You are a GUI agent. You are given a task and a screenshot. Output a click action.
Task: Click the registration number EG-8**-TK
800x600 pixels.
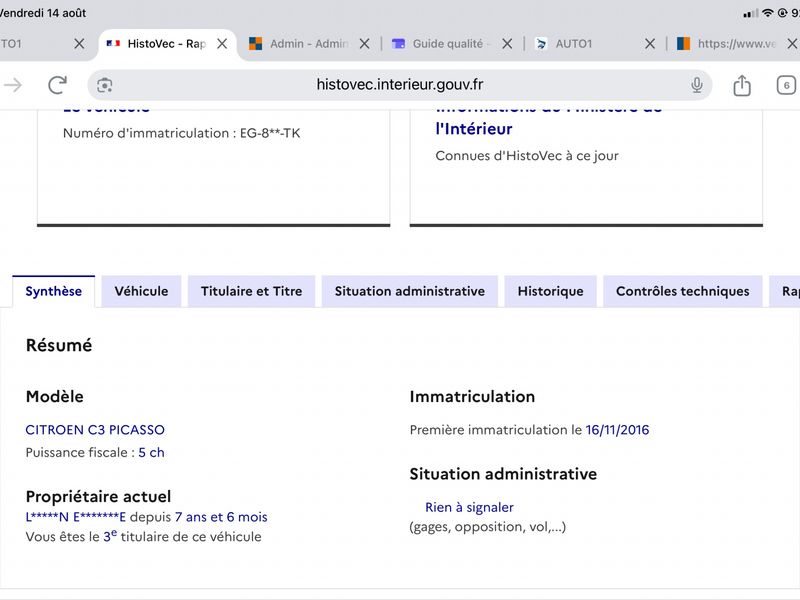point(270,133)
